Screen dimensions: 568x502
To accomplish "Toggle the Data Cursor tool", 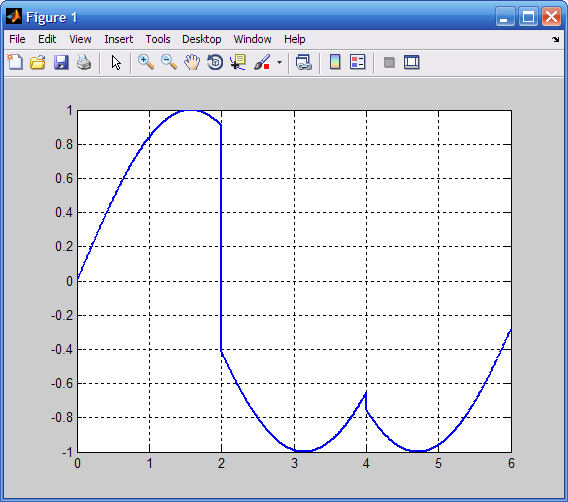I will [x=238, y=62].
